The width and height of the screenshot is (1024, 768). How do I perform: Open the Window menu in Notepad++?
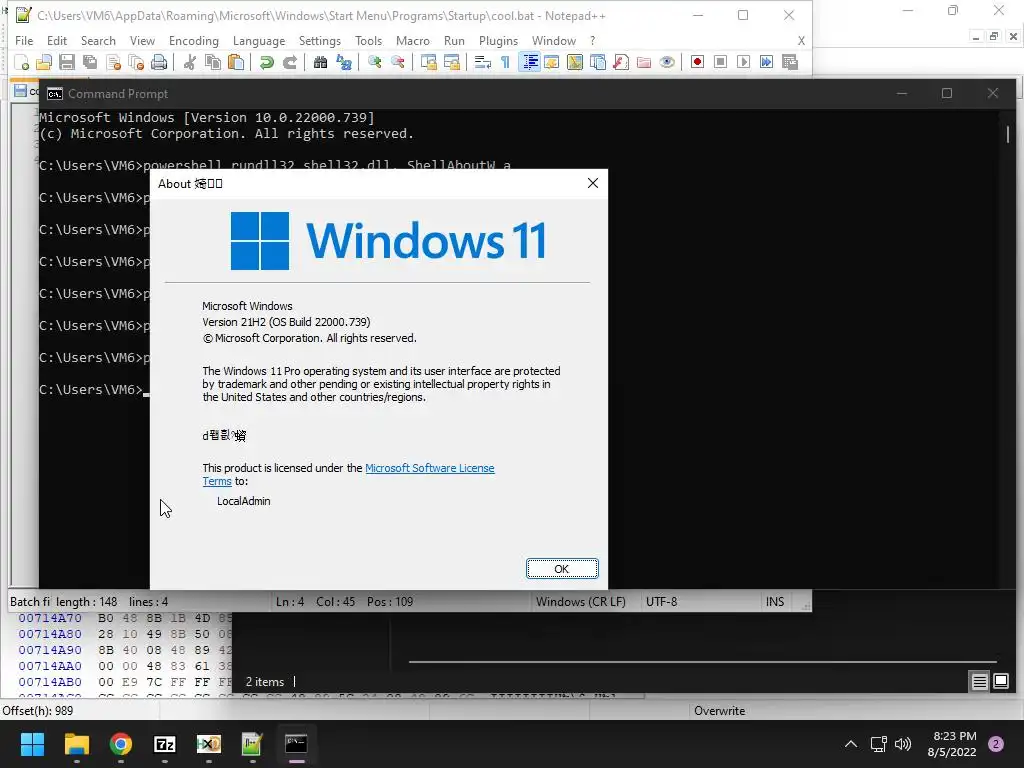click(x=554, y=40)
